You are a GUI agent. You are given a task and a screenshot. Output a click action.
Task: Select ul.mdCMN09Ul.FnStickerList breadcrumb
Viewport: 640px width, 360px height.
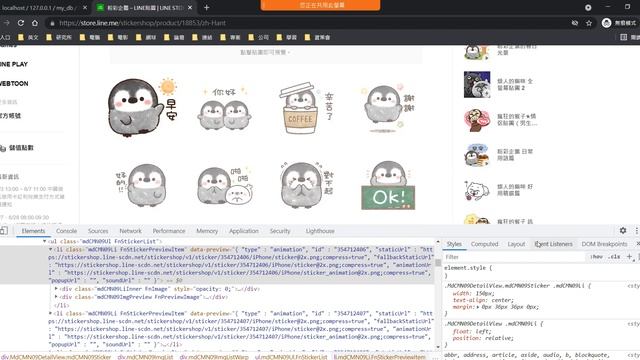point(291,357)
